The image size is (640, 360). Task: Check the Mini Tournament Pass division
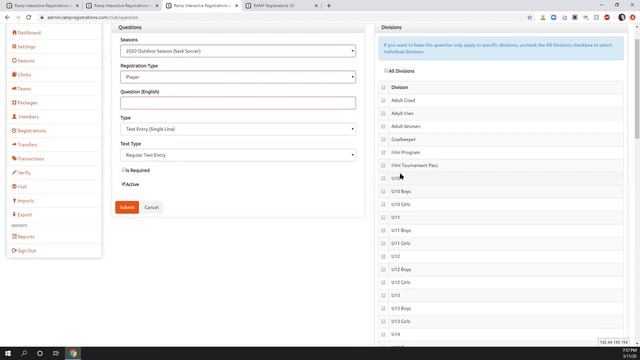coord(383,166)
